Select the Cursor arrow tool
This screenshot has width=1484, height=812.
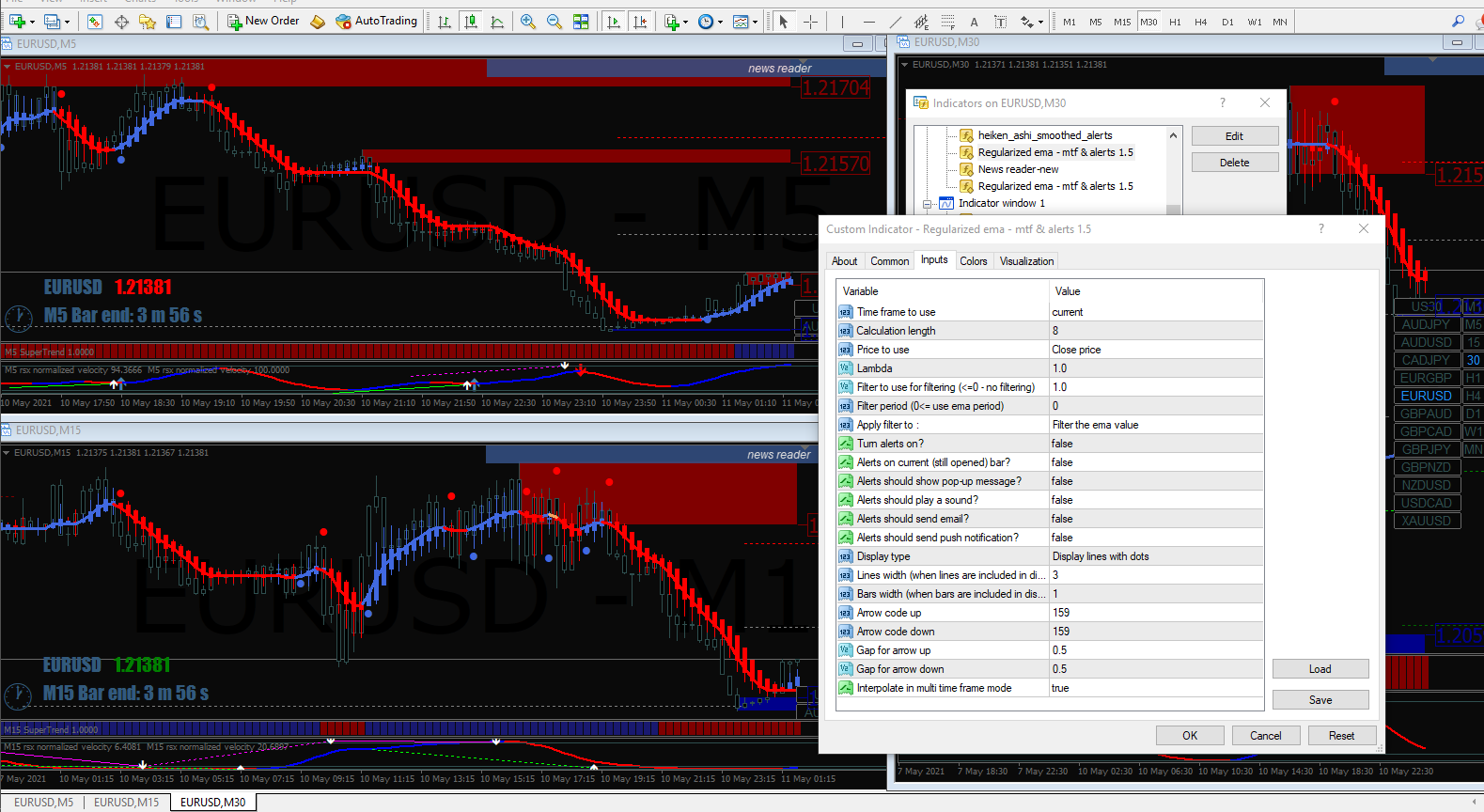pos(784,22)
